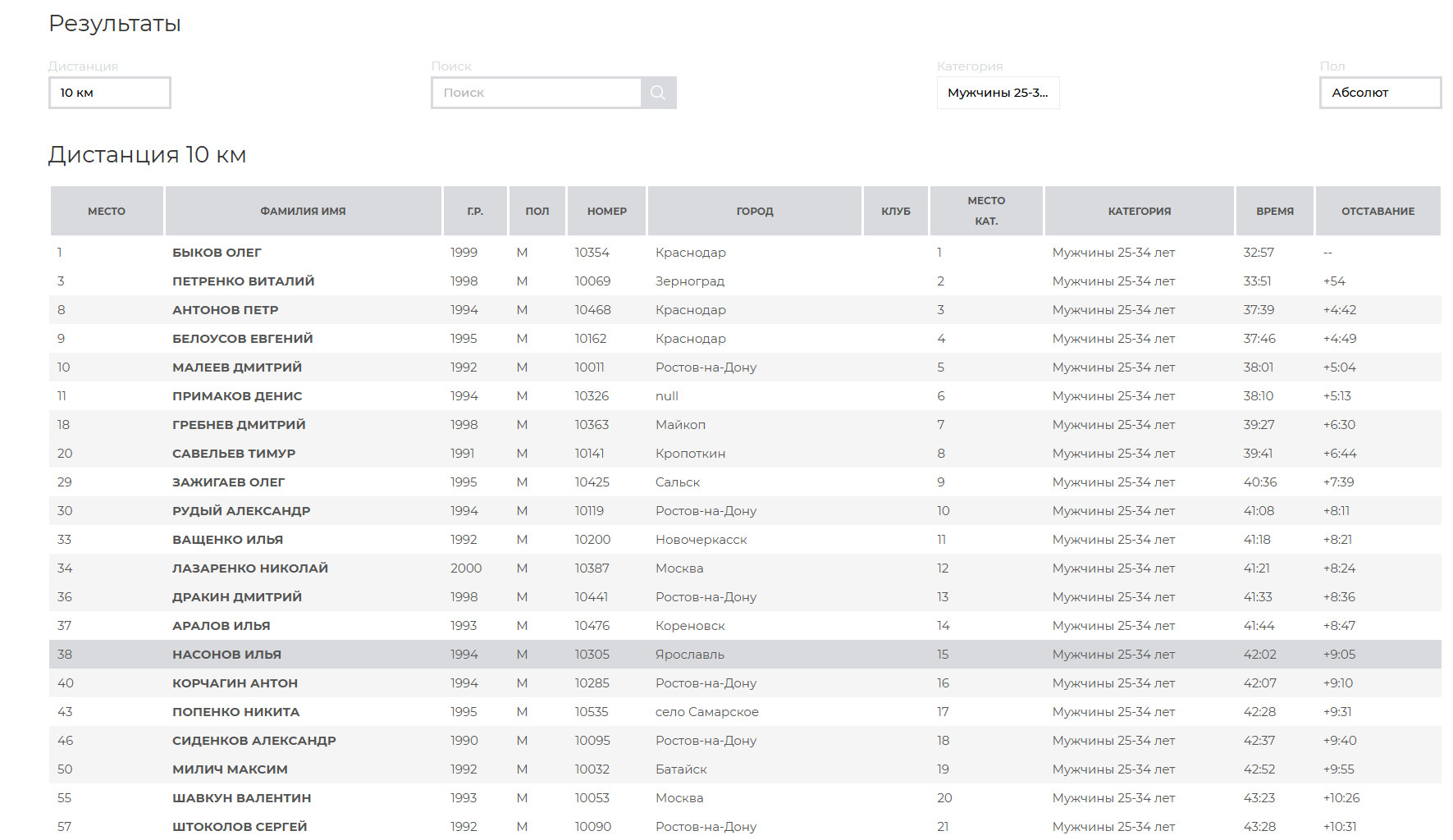The image size is (1453, 840).
Task: Click the КАТЕГОРИЯ column header
Action: click(x=1140, y=211)
